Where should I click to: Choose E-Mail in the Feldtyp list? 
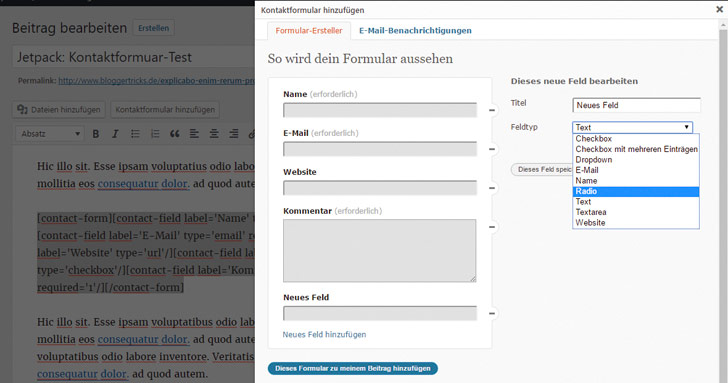pyautogui.click(x=636, y=170)
